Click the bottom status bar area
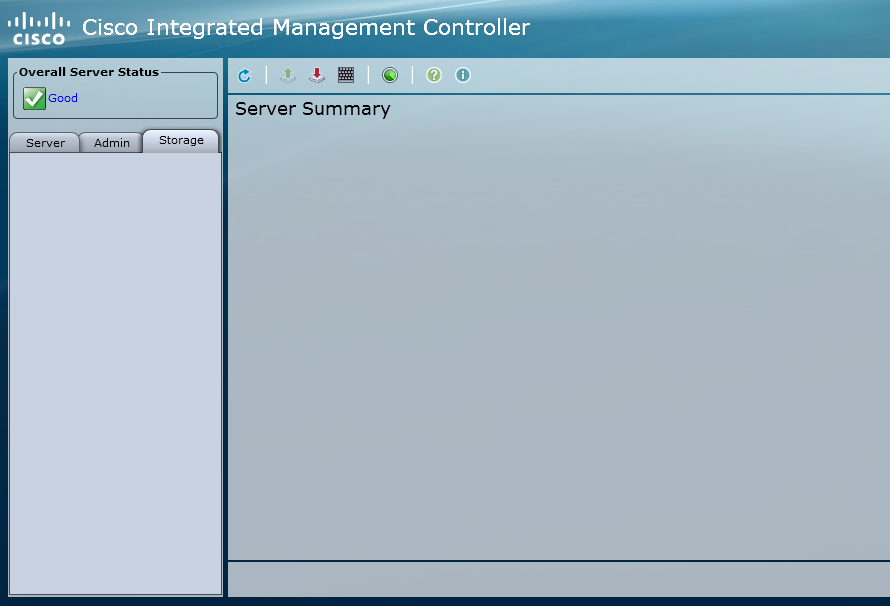The image size is (890, 606). [x=557, y=580]
